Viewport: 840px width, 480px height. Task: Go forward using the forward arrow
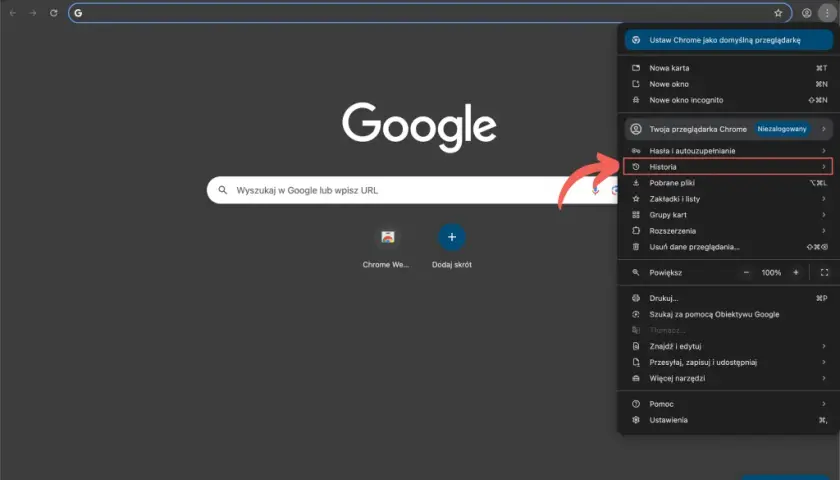click(x=33, y=13)
